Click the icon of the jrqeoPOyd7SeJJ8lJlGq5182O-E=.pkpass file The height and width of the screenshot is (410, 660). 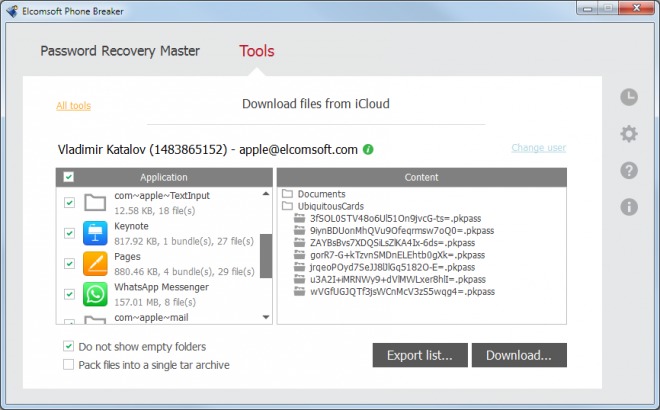coord(299,267)
